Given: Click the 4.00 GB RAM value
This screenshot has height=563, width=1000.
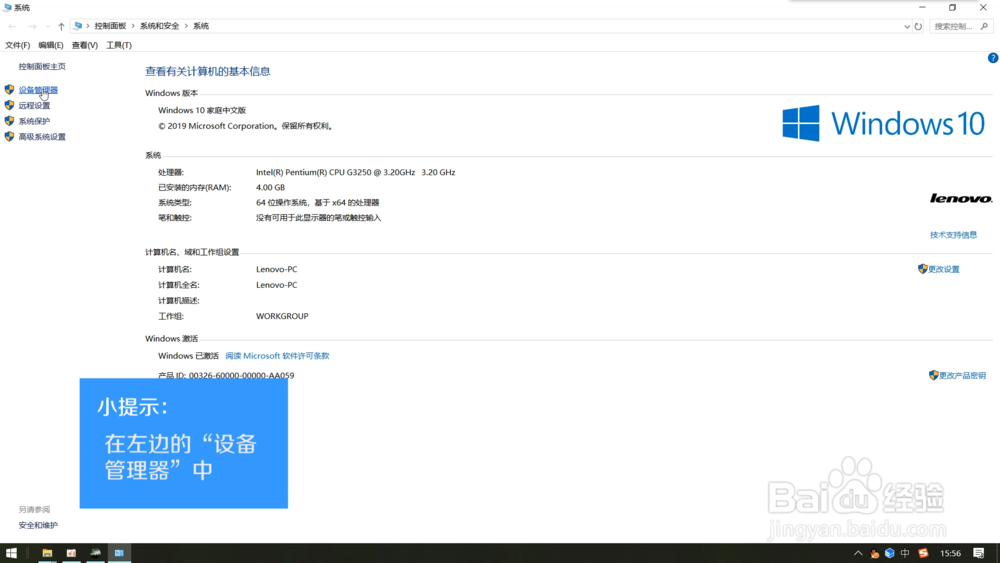Looking at the screenshot, I should pyautogui.click(x=270, y=187).
